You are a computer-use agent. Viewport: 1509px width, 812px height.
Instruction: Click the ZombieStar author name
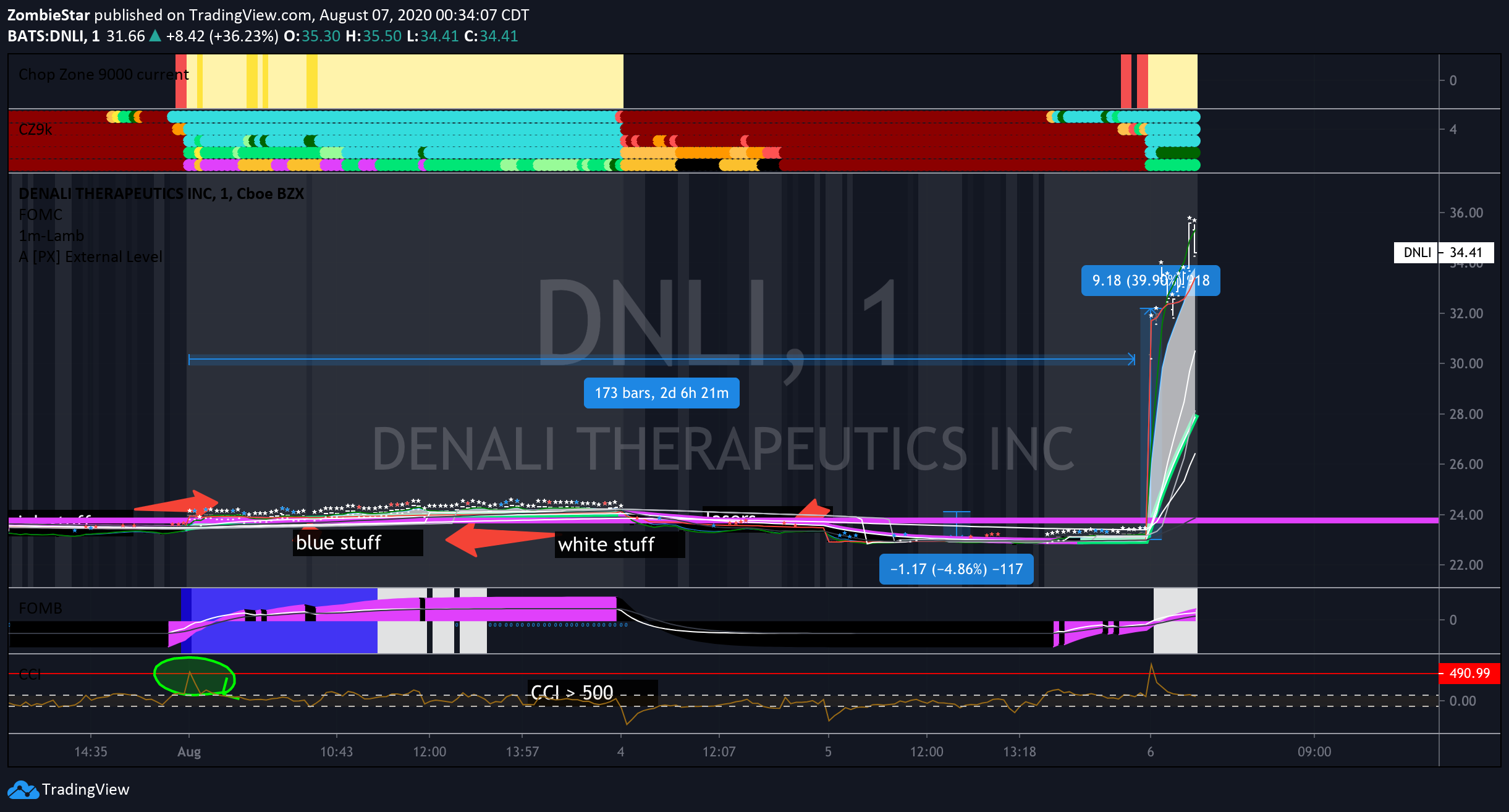(49, 15)
